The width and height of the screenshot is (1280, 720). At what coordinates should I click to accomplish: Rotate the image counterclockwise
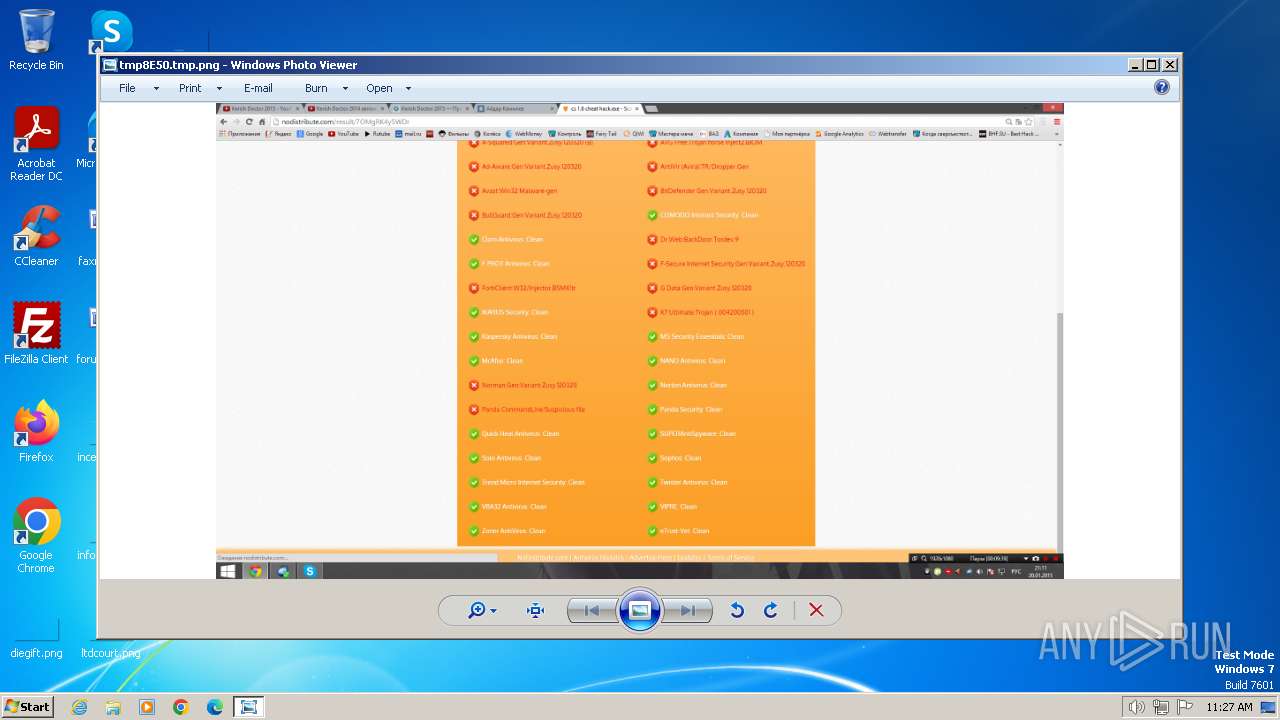point(737,610)
